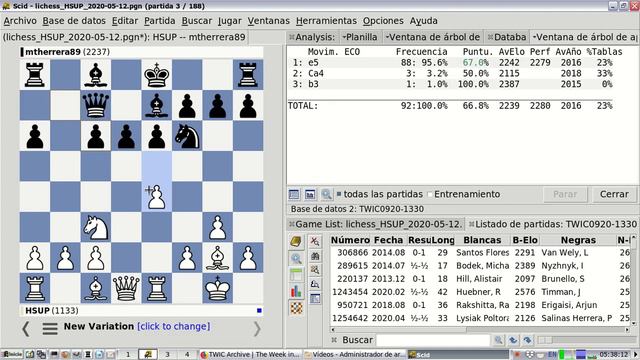Open the Base de datos menu
The height and width of the screenshot is (360, 640).
tap(74, 20)
